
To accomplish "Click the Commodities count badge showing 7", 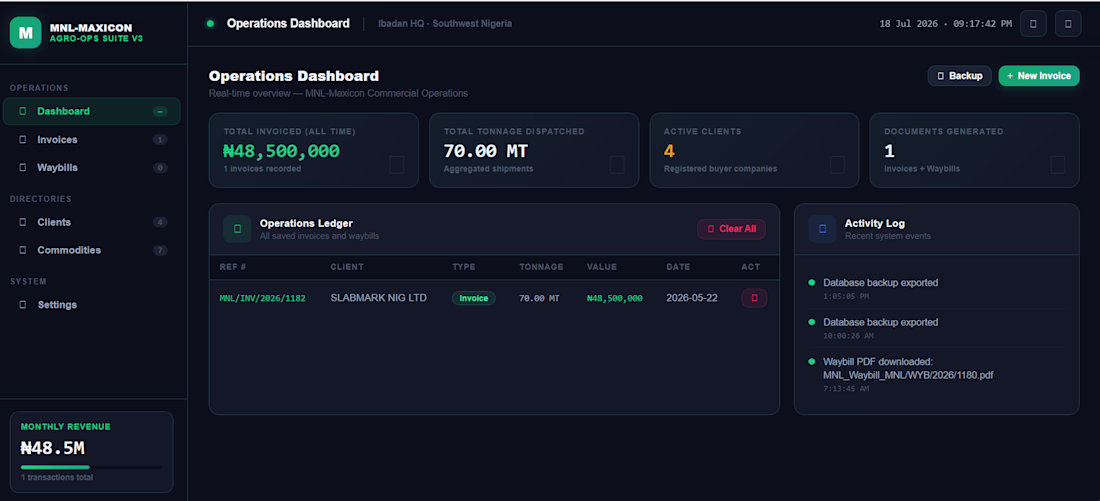I will click(x=161, y=250).
